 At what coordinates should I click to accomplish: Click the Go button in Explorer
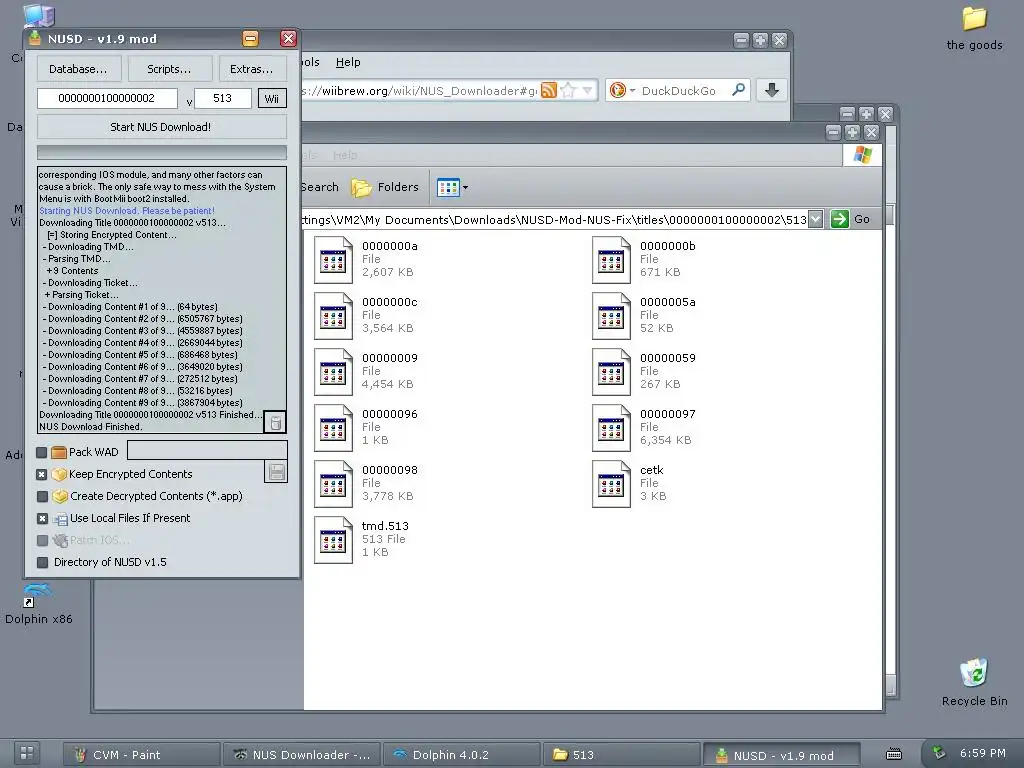click(x=850, y=219)
